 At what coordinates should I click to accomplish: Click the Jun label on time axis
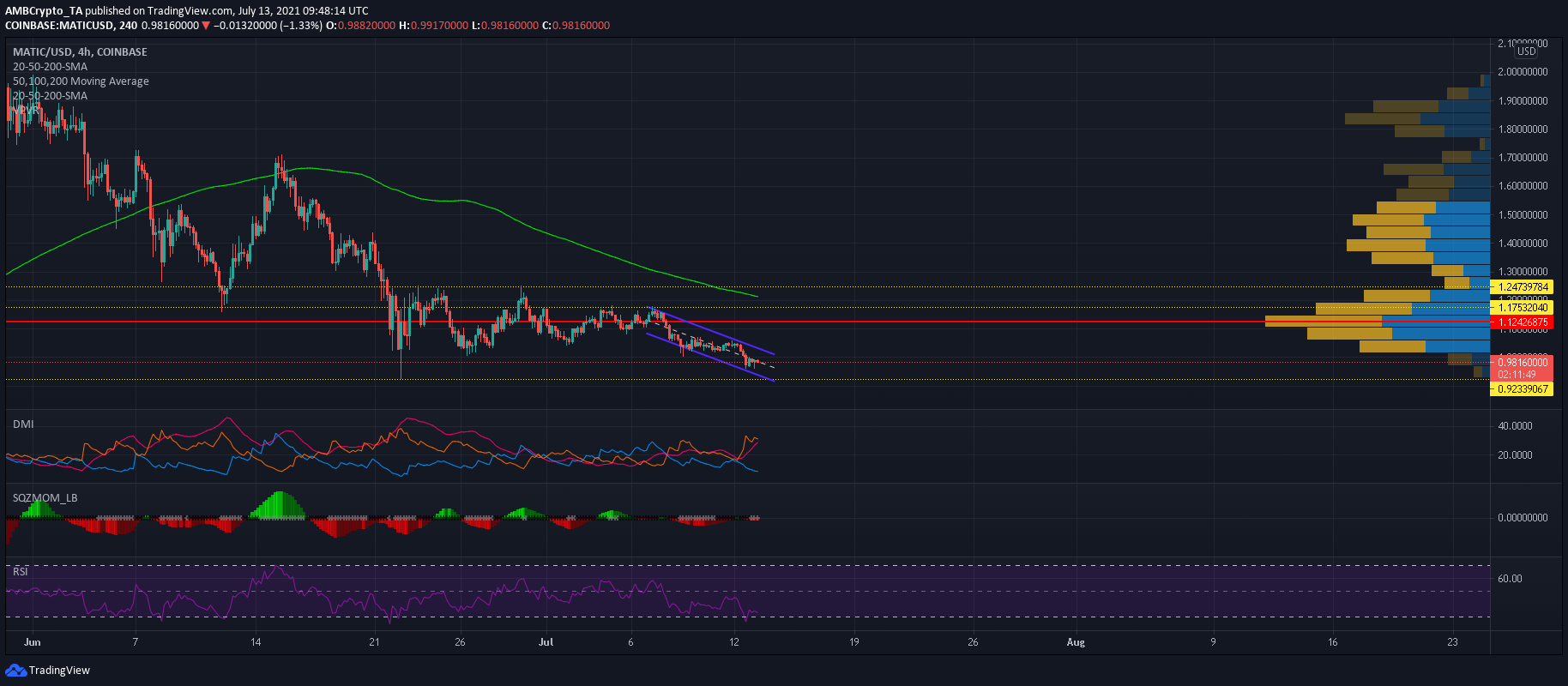(33, 641)
